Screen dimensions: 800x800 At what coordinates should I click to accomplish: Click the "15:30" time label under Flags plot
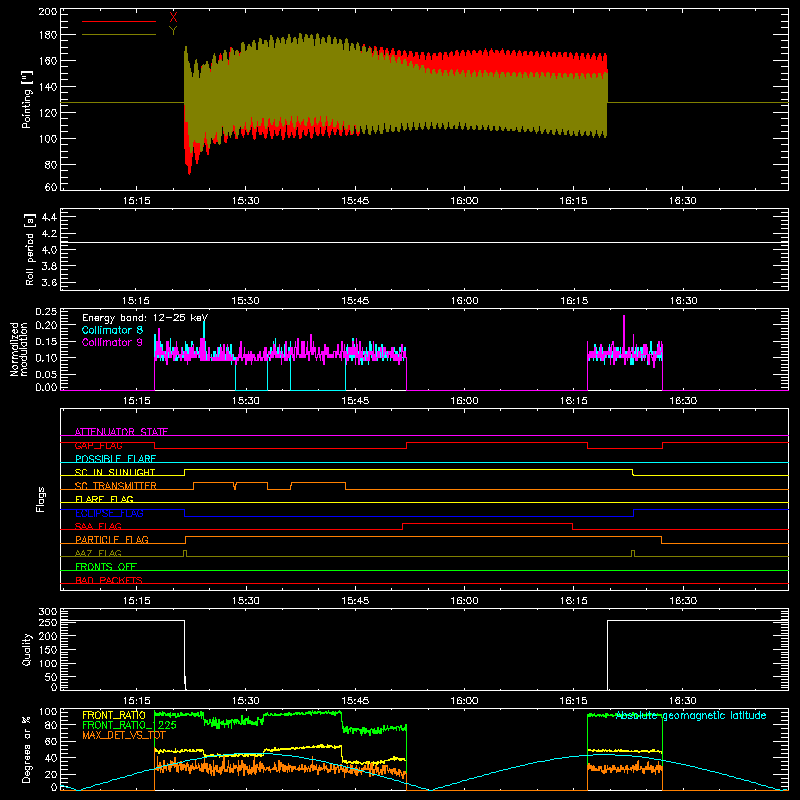click(245, 601)
